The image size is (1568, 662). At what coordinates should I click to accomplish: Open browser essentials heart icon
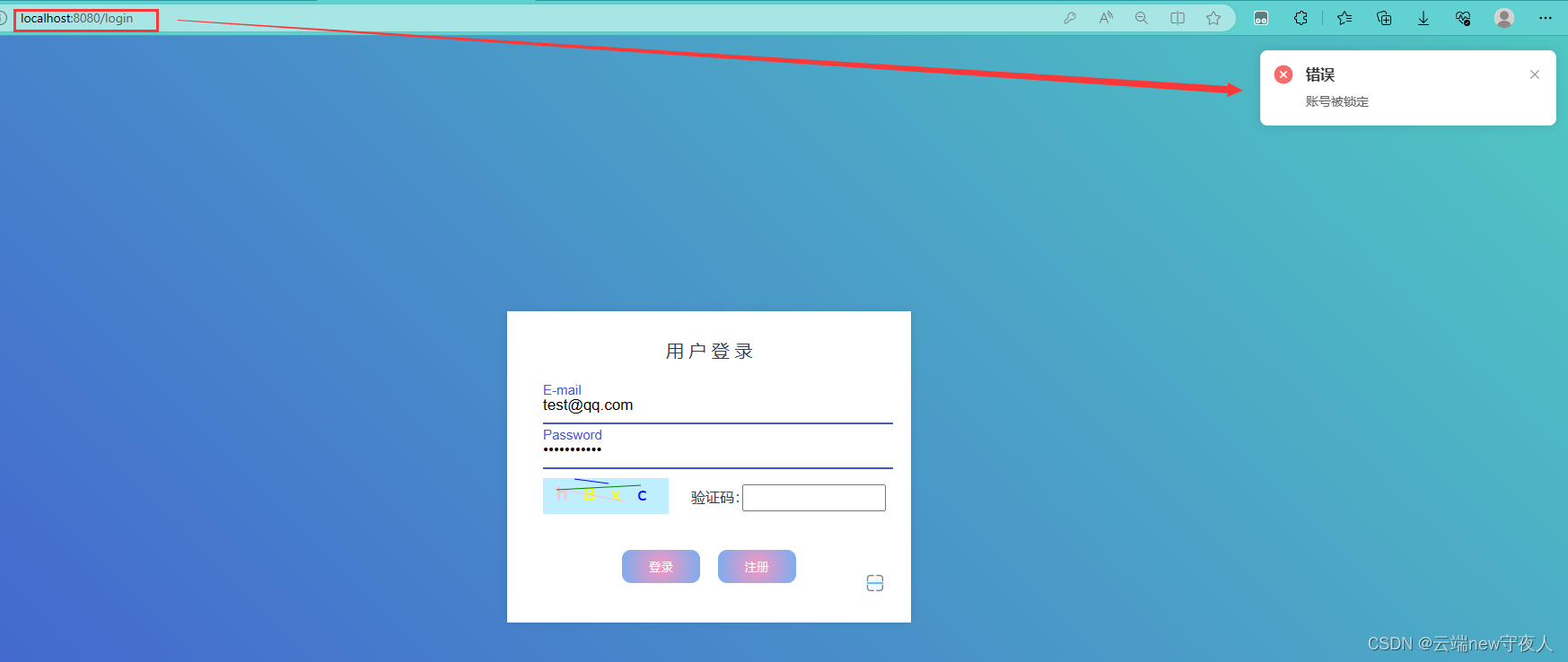coord(1463,18)
